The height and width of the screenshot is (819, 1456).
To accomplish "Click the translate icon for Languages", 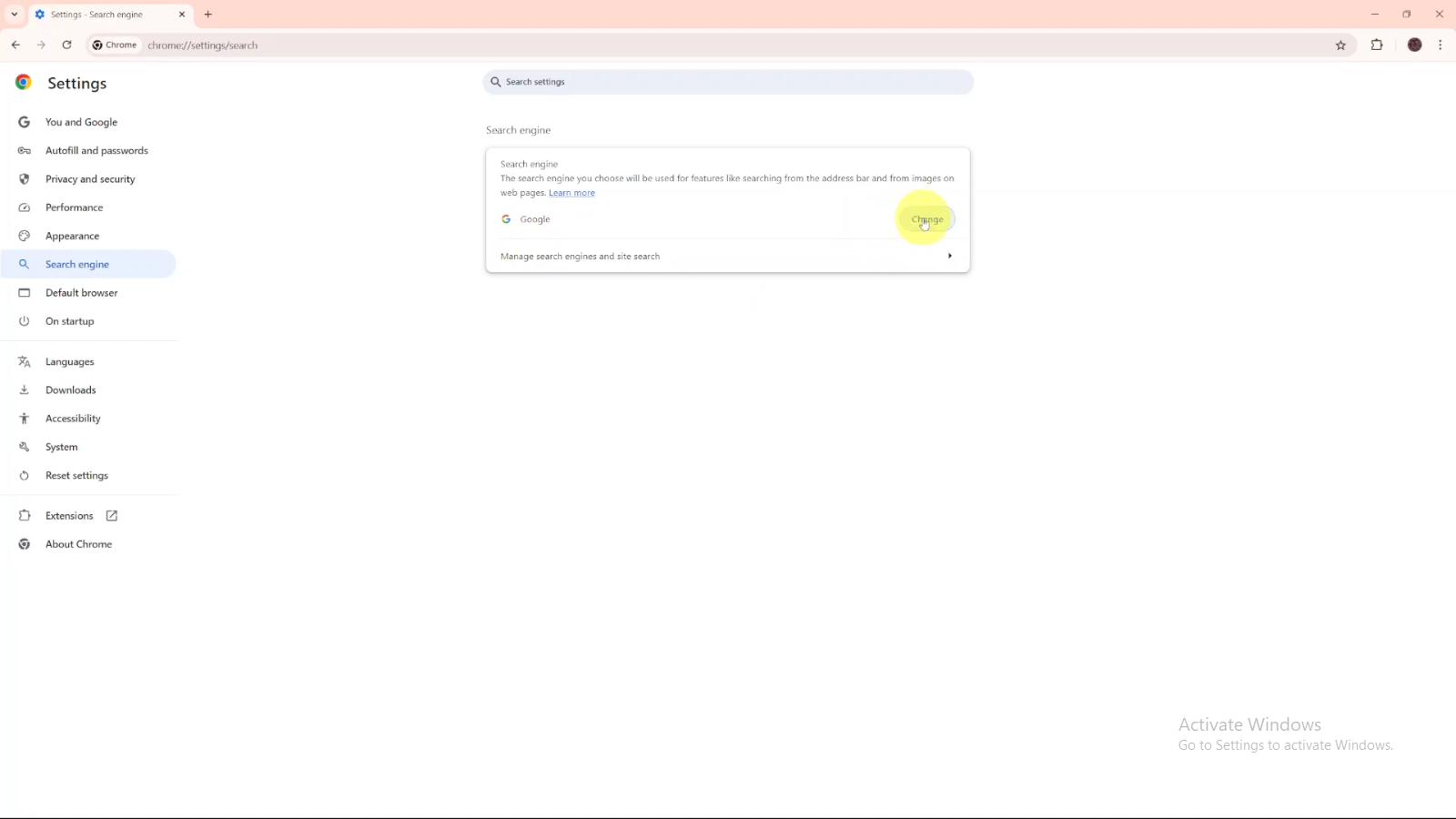I will 25,361.
